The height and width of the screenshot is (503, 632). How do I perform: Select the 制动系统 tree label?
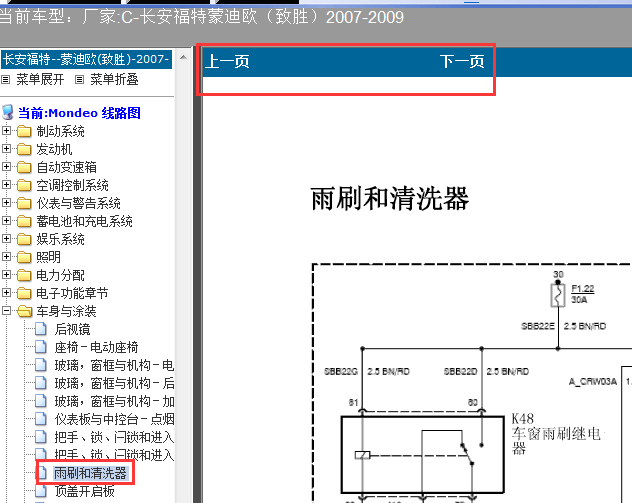click(x=60, y=131)
